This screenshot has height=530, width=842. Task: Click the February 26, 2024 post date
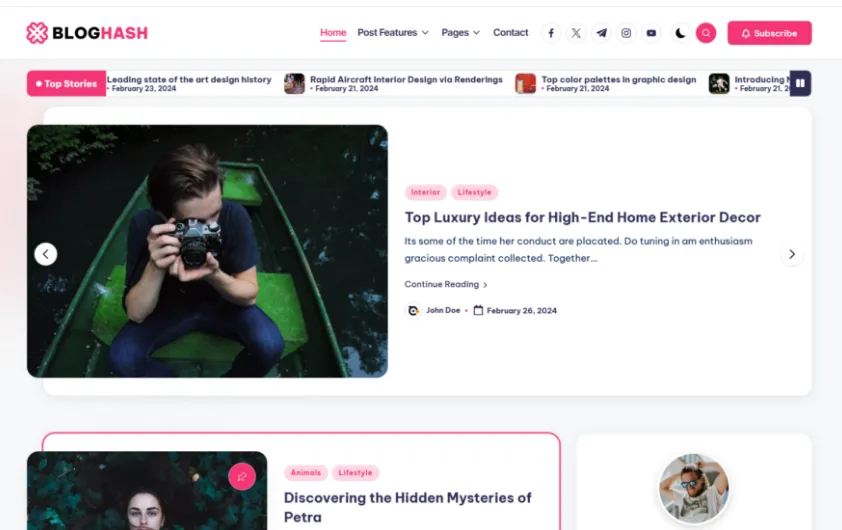(521, 311)
